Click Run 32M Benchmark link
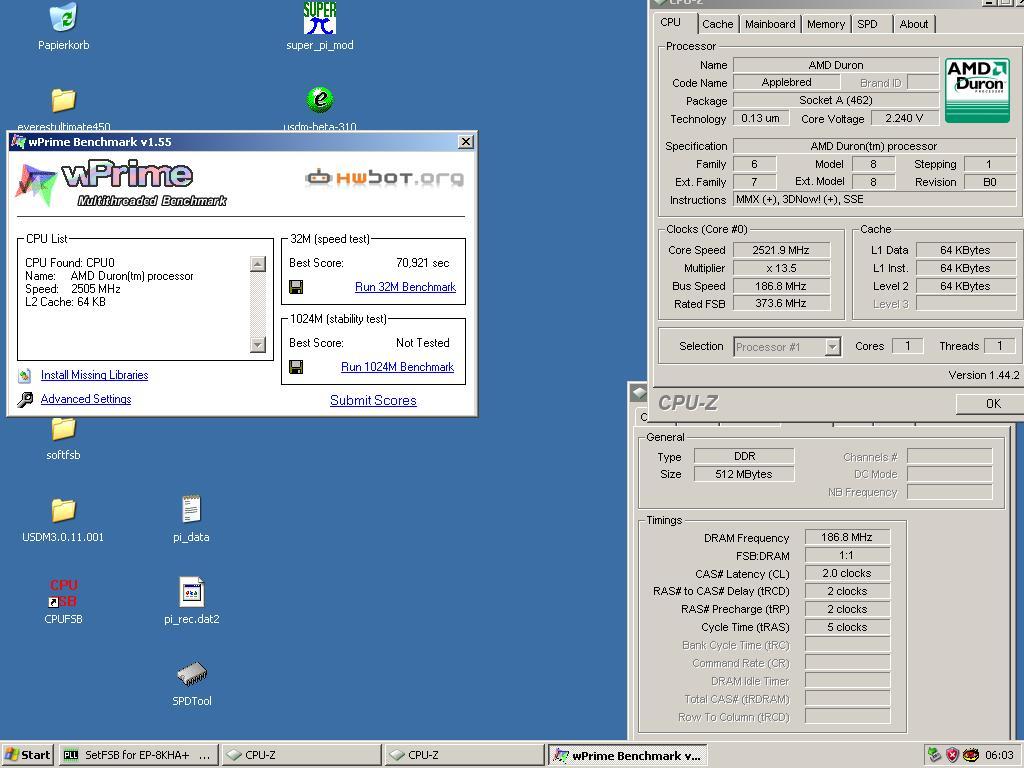 tap(406, 287)
